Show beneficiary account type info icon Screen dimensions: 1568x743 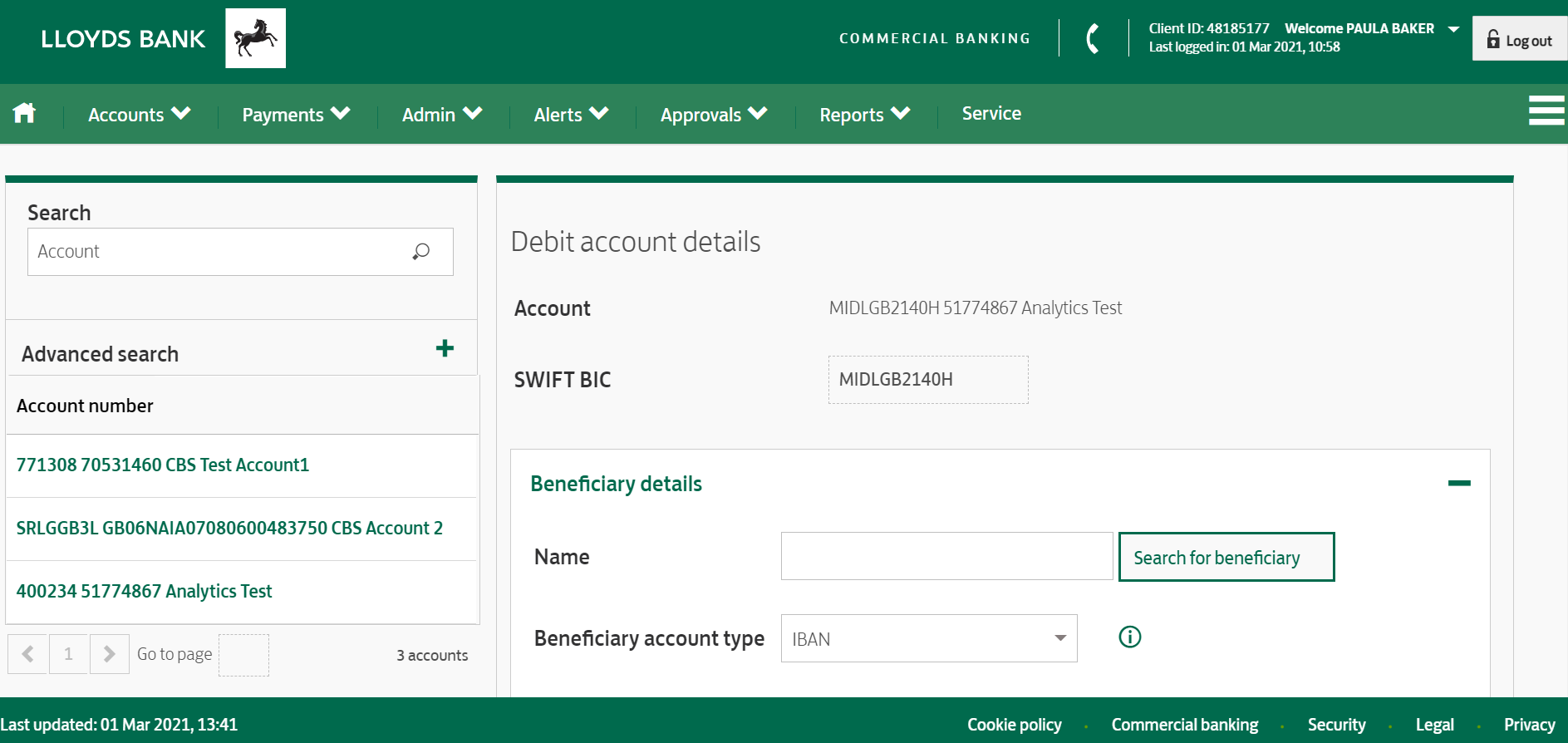1129,637
